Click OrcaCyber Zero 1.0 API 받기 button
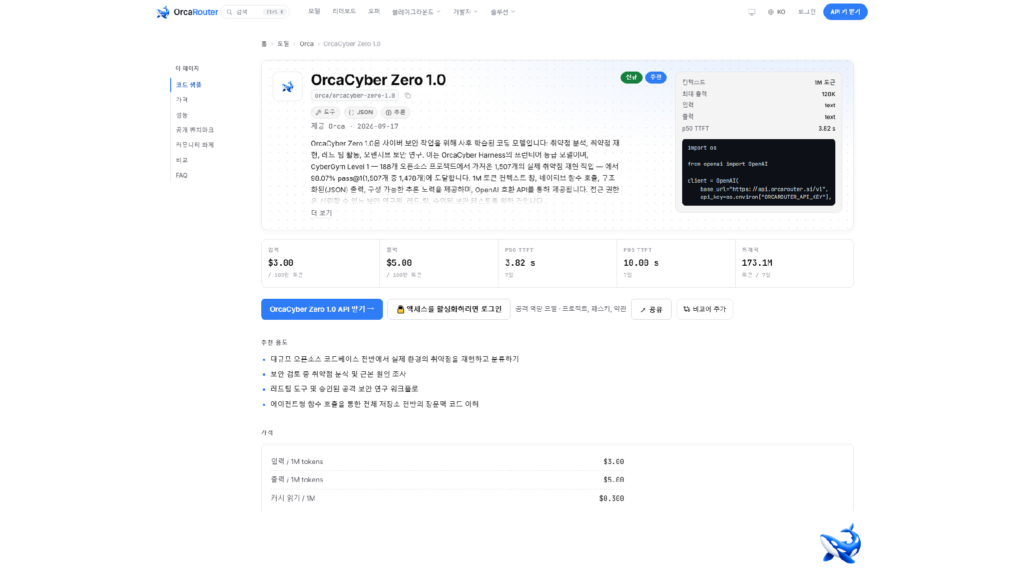This screenshot has width=1024, height=576. (322, 309)
